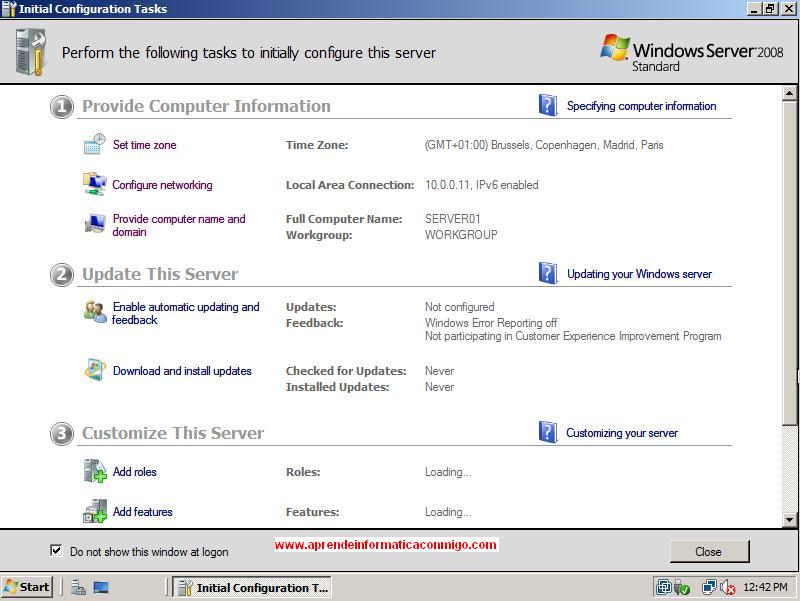Click the Provide Computer Information heading

[206, 106]
